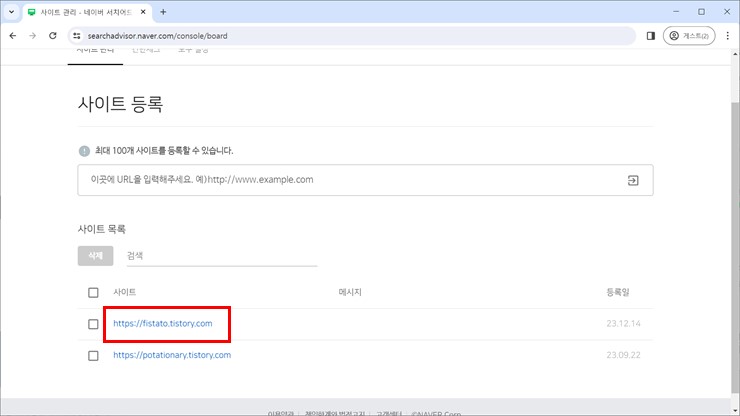The image size is (740, 416).
Task: Go back to the previous page
Action: click(13, 36)
